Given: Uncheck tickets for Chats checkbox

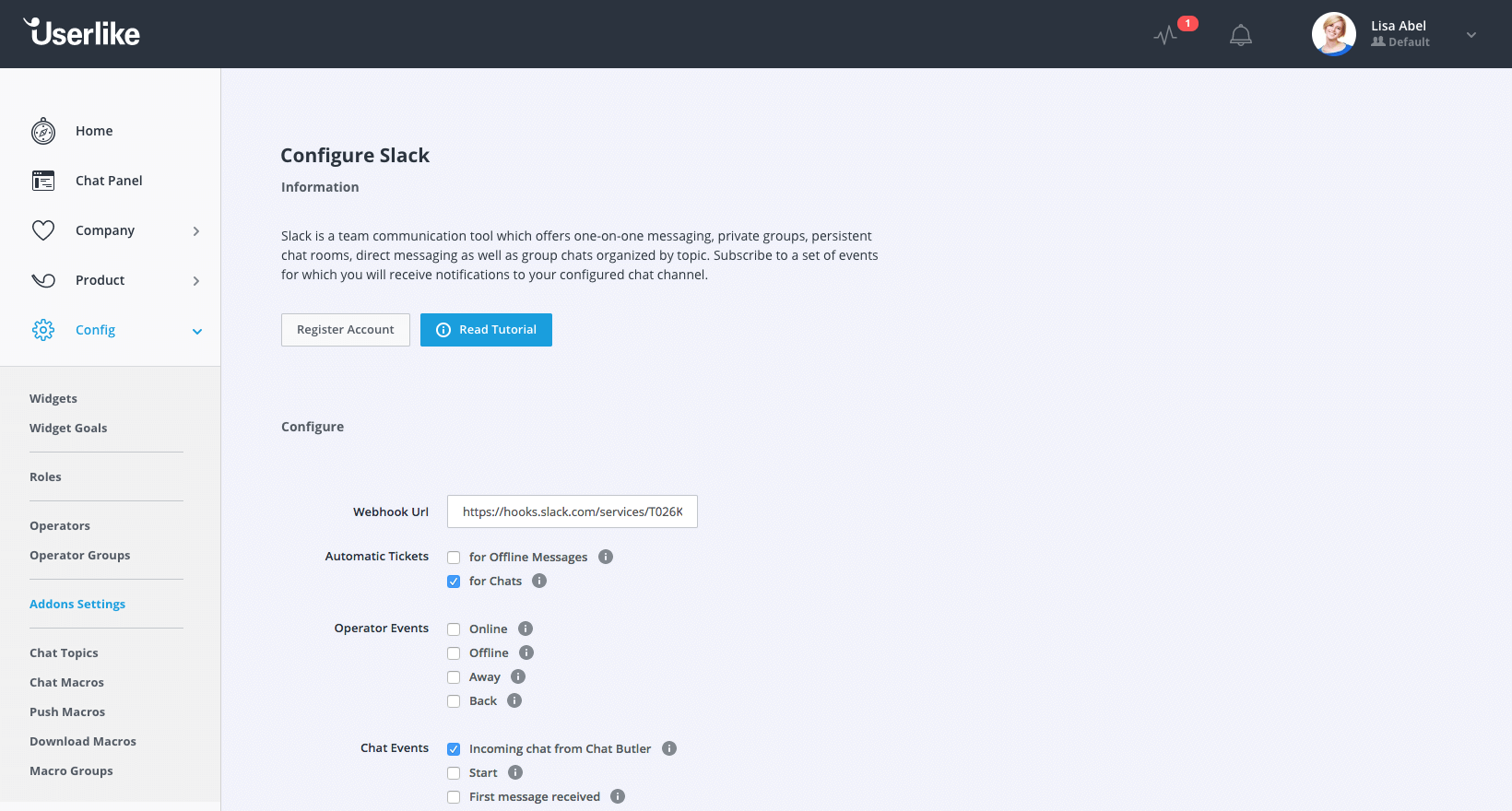Looking at the screenshot, I should [454, 582].
